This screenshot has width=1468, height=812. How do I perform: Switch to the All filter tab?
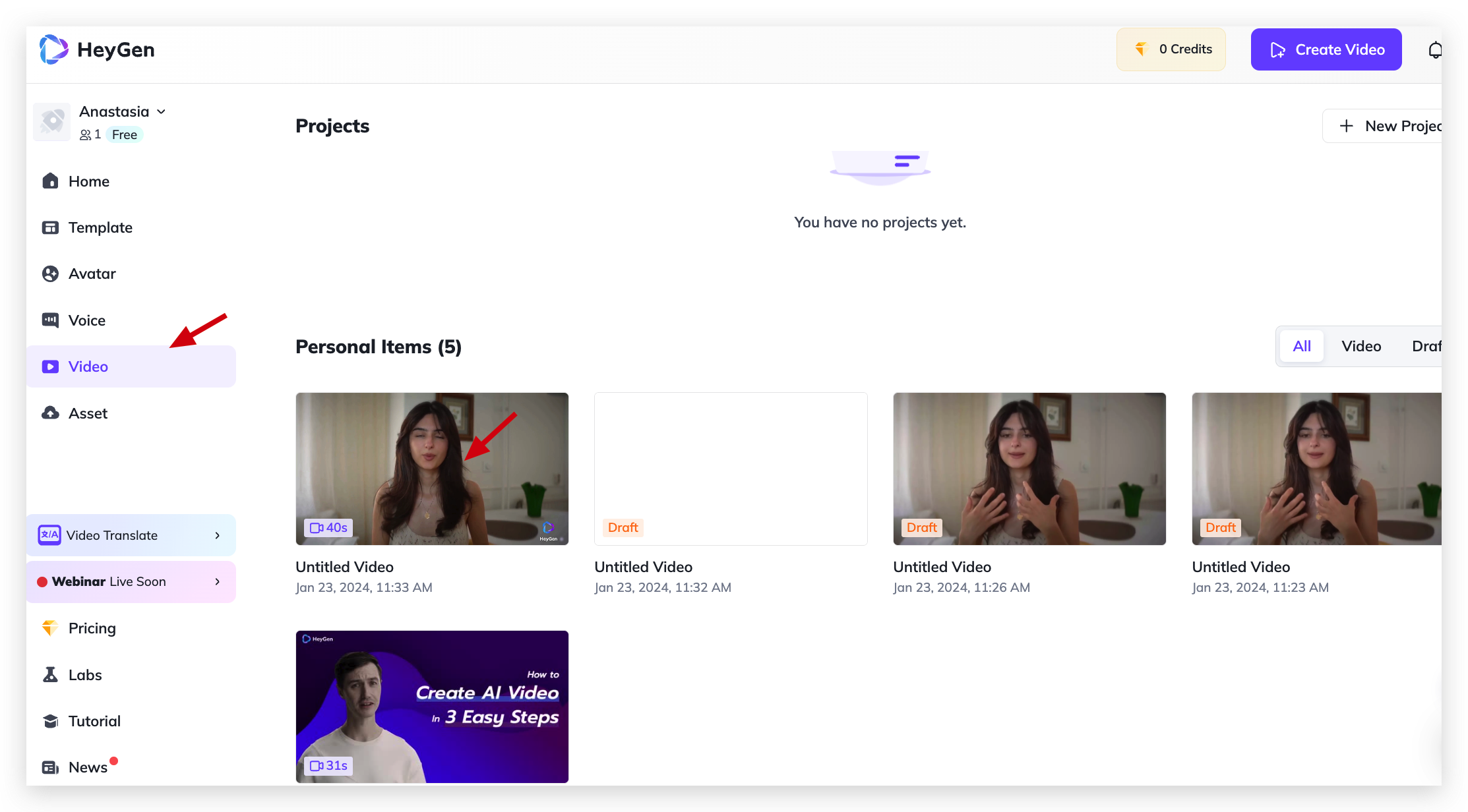click(1301, 346)
